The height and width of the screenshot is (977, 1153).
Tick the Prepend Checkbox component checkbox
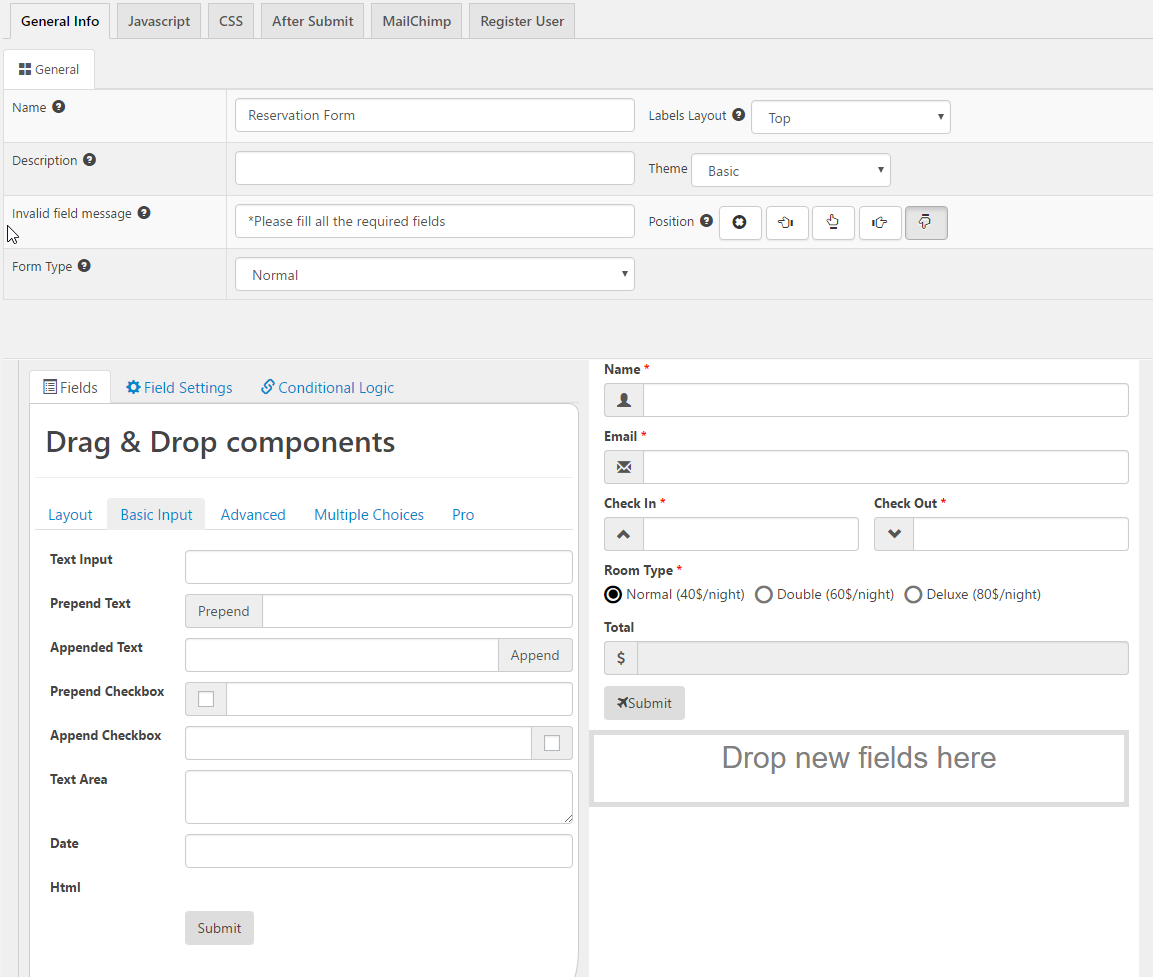pyautogui.click(x=206, y=699)
